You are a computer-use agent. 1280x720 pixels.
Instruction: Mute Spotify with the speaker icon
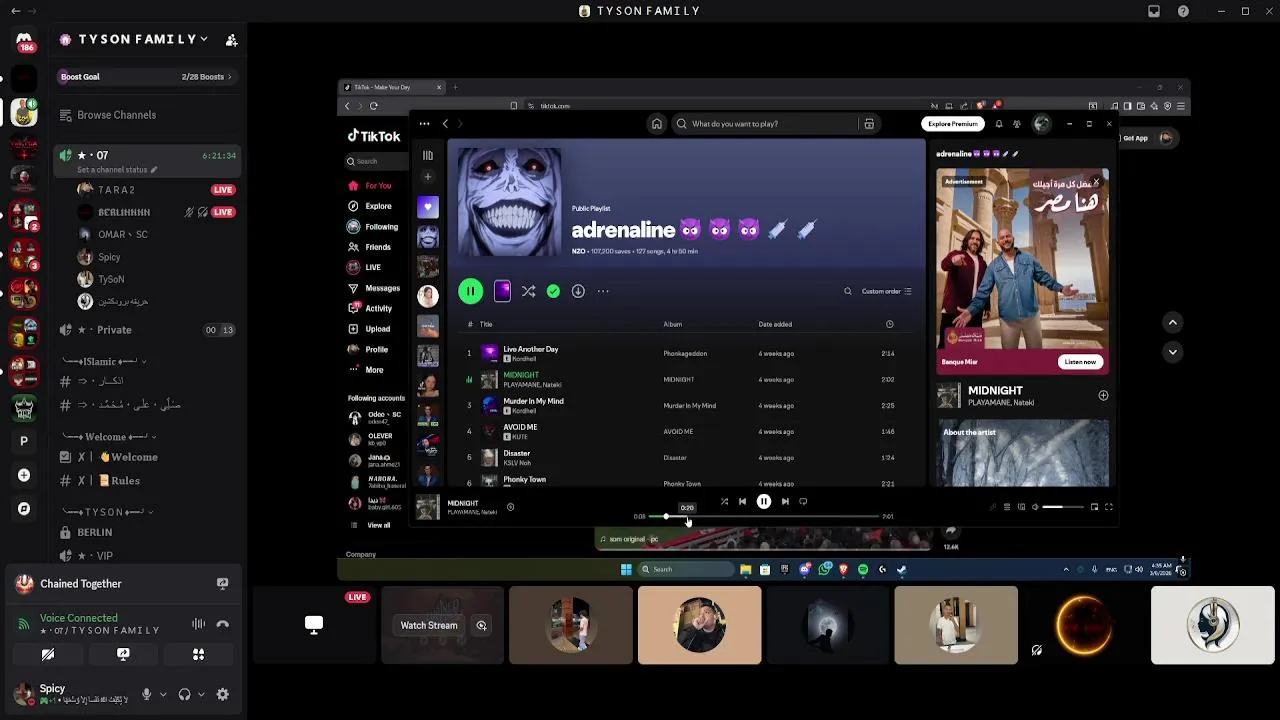pyautogui.click(x=1035, y=507)
